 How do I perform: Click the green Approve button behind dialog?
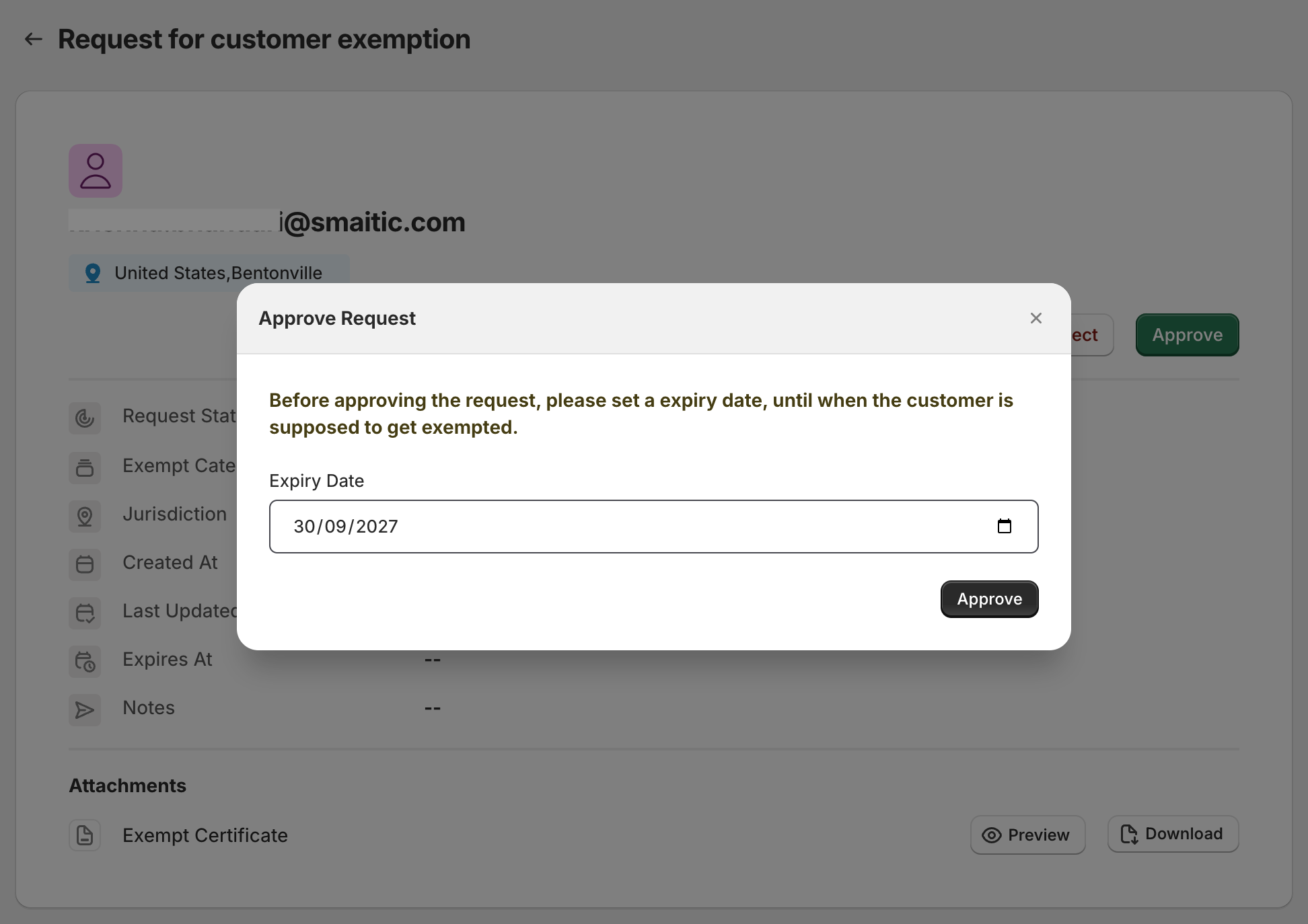point(1187,335)
